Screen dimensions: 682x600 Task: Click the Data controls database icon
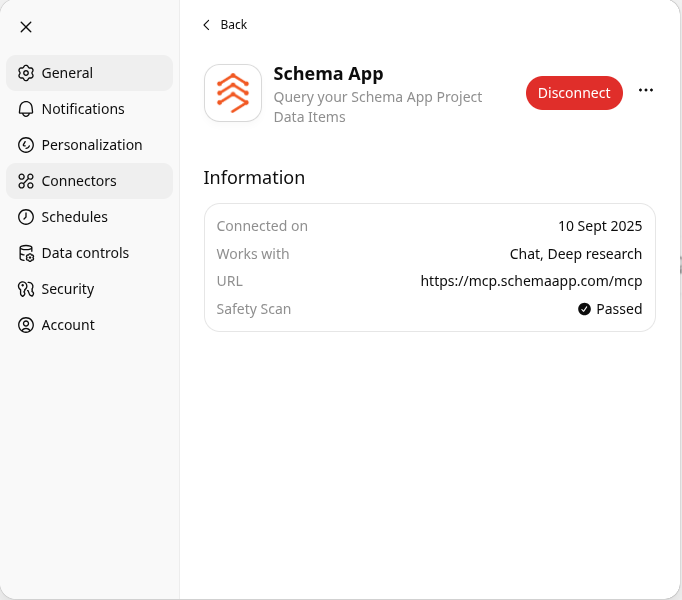click(x=26, y=253)
